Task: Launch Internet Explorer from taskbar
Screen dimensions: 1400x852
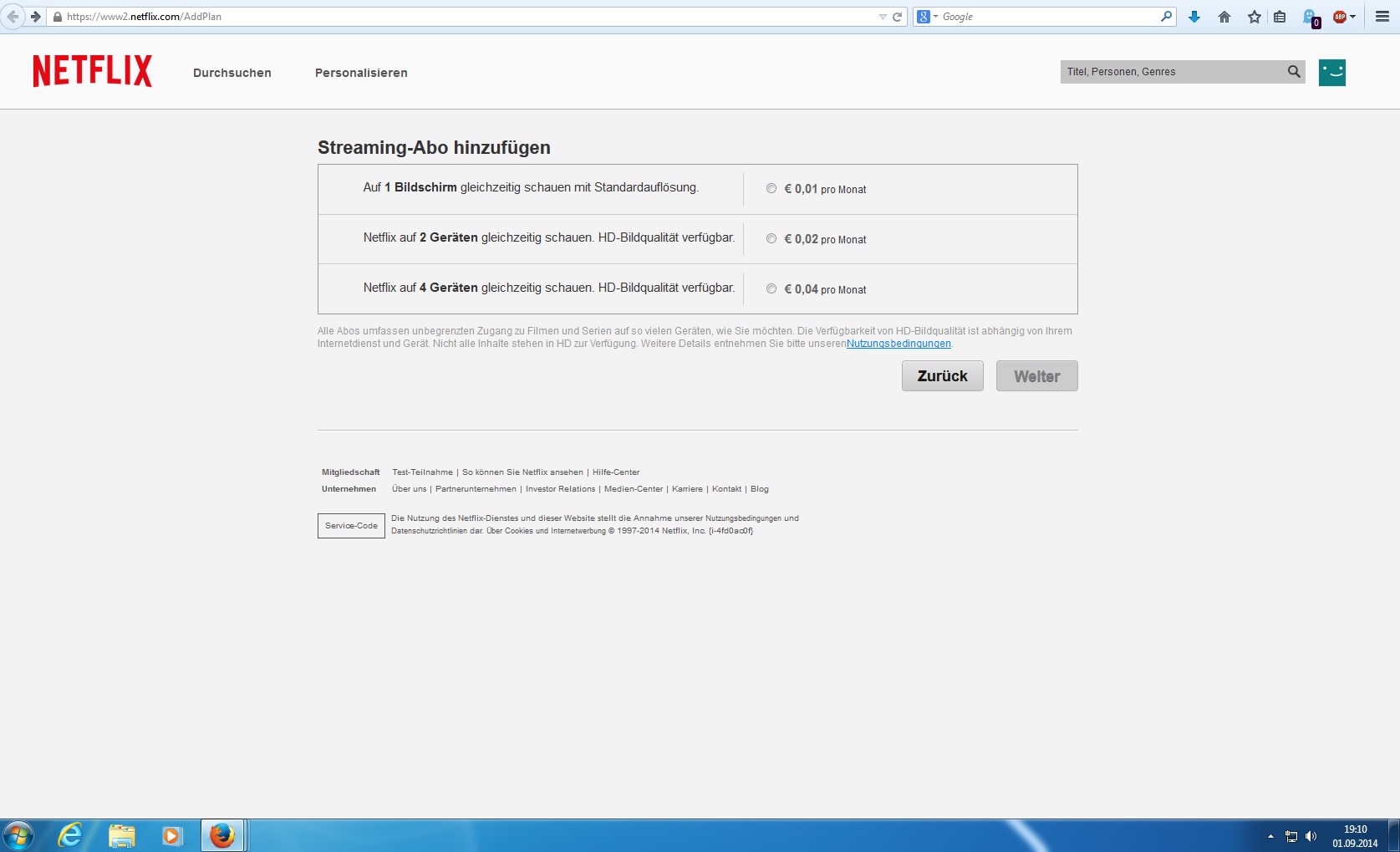Action: pyautogui.click(x=70, y=835)
